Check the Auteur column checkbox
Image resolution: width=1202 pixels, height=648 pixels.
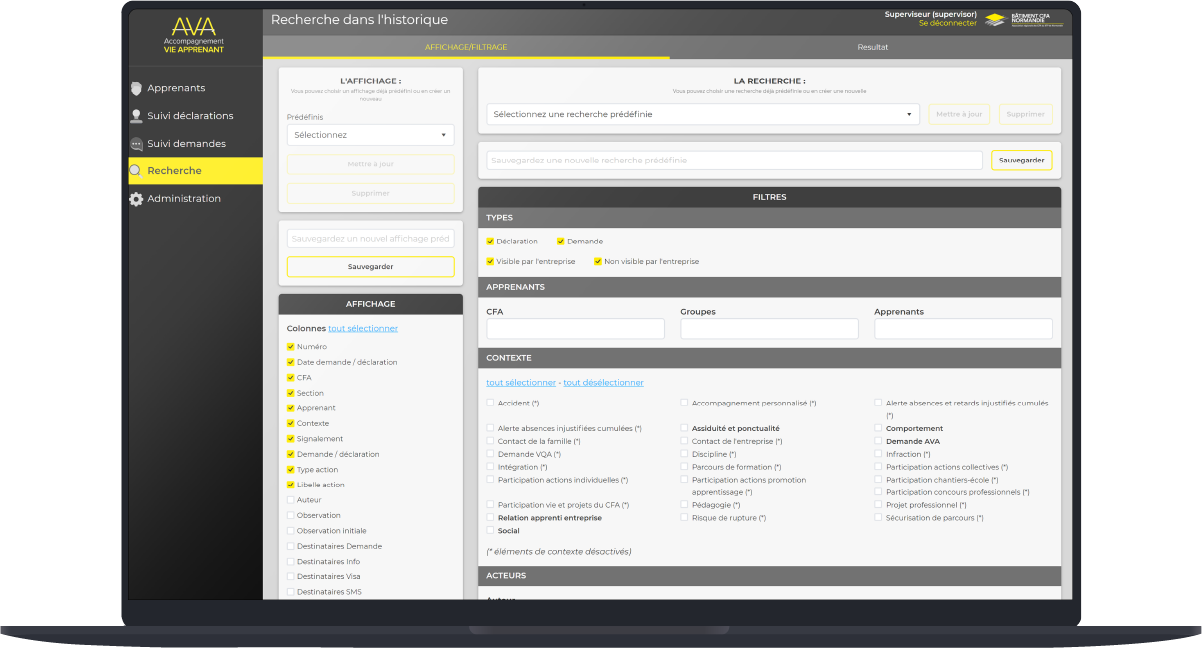point(290,500)
